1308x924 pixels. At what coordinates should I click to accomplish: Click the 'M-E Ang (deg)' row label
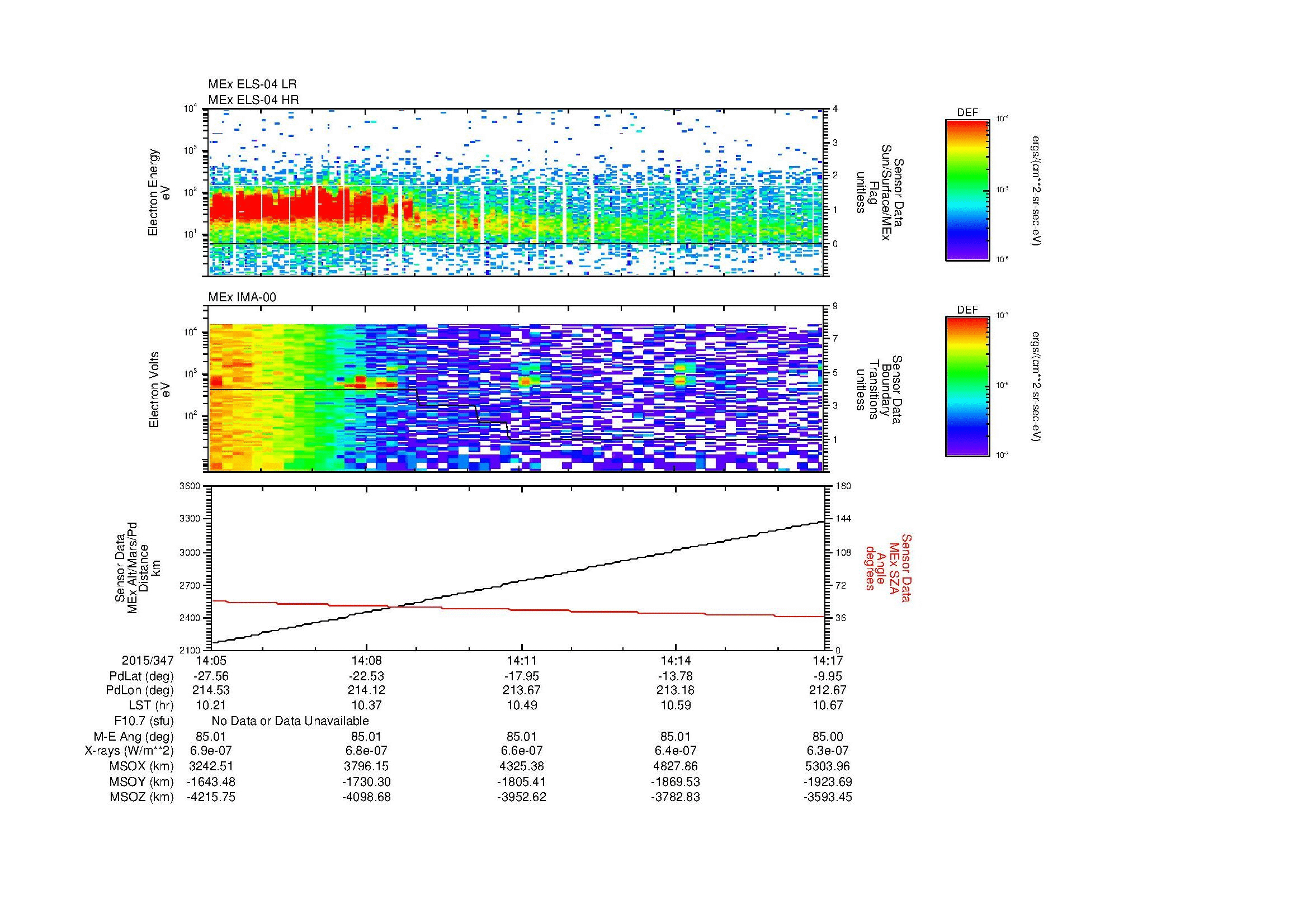tap(134, 737)
